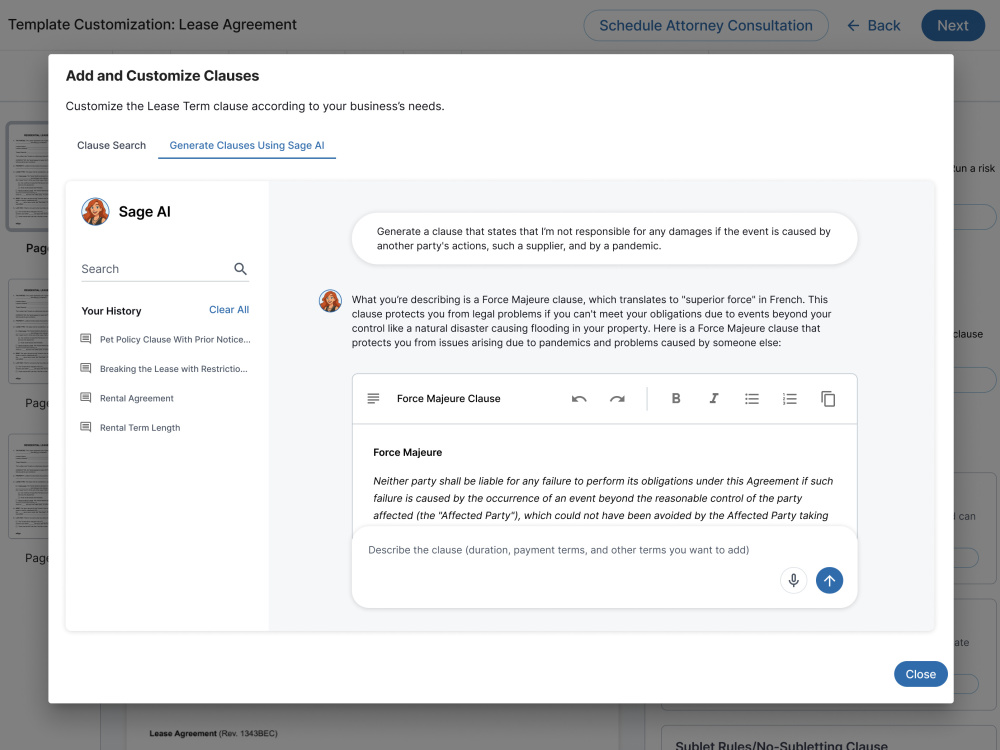Click the second page thumbnail behind dialog
The height and width of the screenshot is (750, 1000).
[x=28, y=332]
